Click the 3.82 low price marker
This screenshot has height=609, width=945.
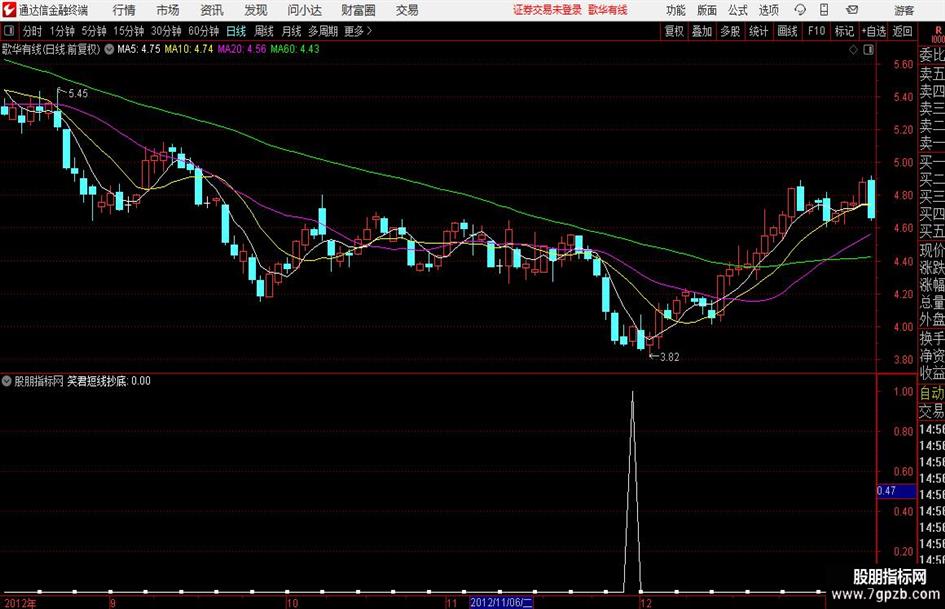coord(669,357)
